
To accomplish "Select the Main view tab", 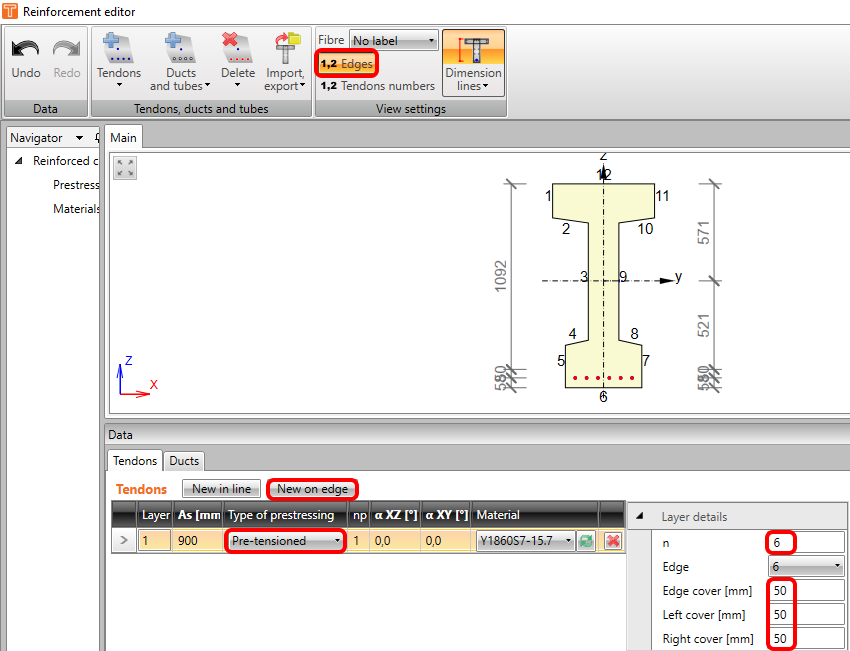I will click(124, 137).
